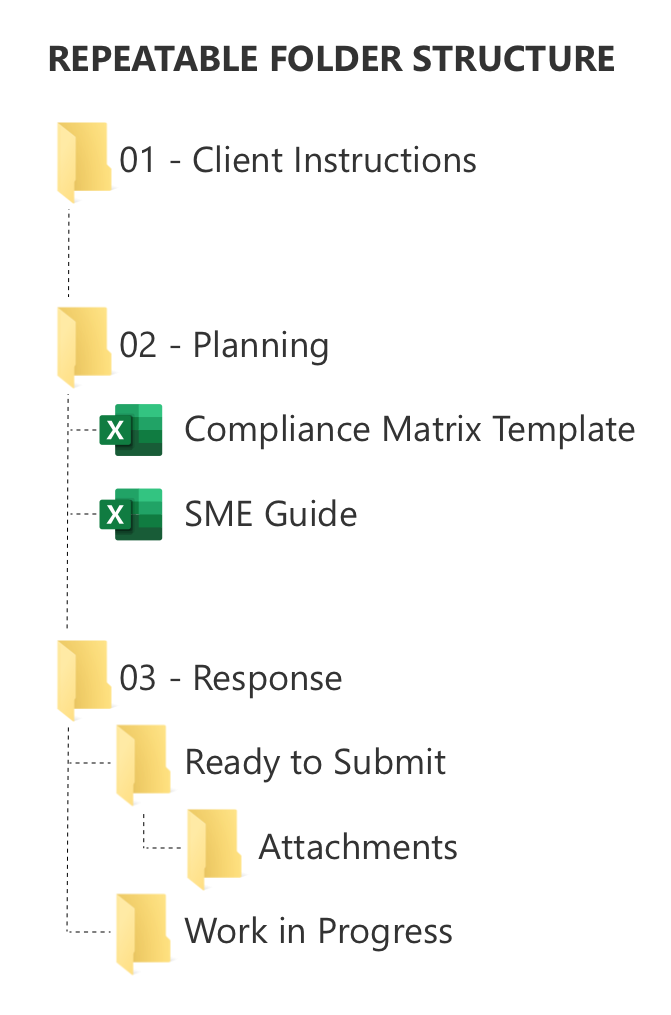
Task: Open the Work in Progress folder icon
Action: click(144, 933)
